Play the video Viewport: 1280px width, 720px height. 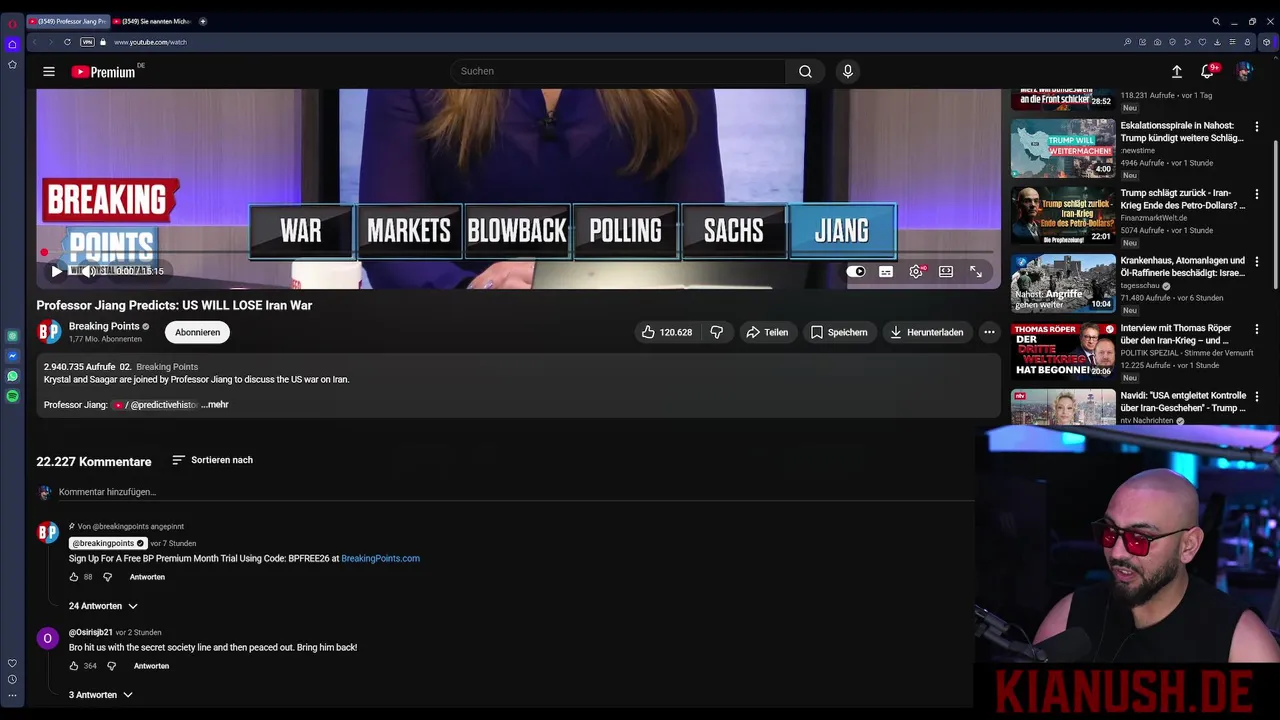coord(57,271)
